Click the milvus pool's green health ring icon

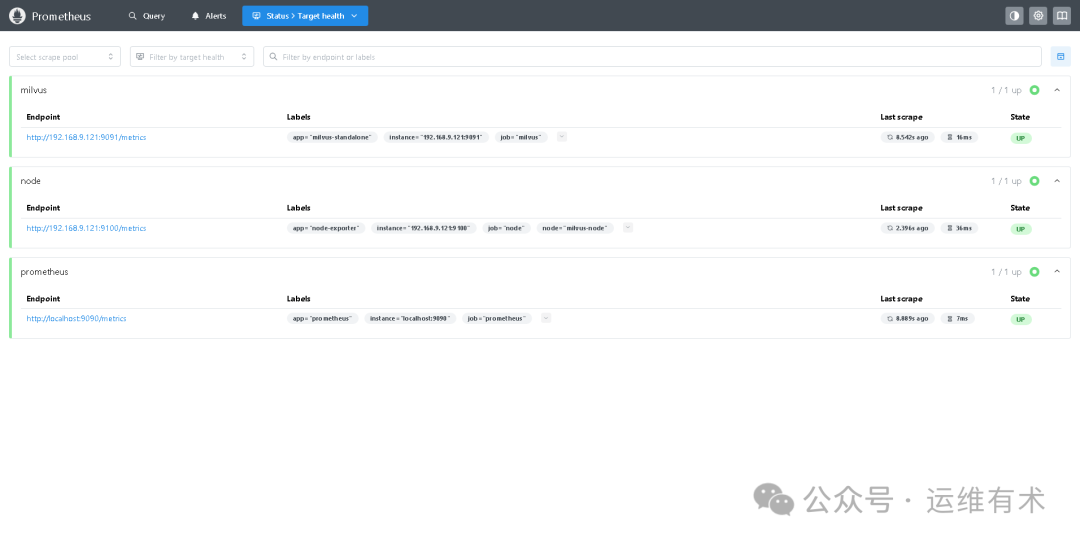(x=1035, y=90)
